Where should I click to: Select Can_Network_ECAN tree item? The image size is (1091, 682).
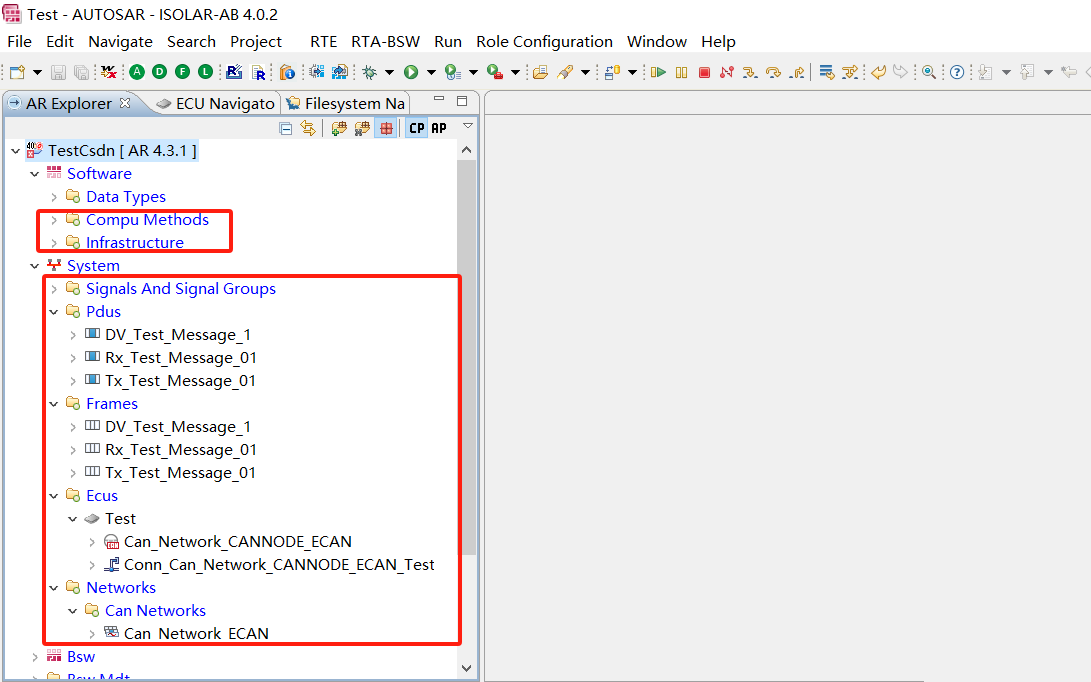coord(196,633)
